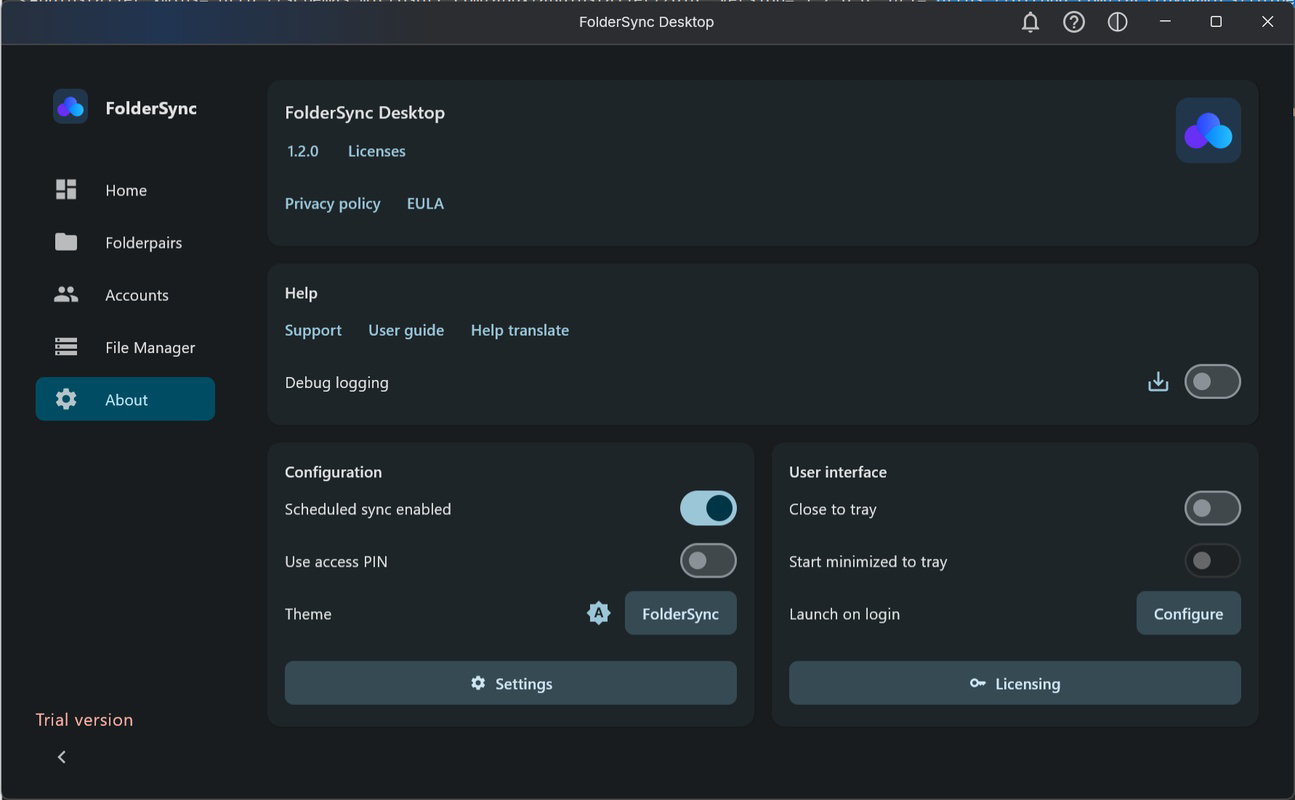Click the help question mark icon
The width and height of the screenshot is (1295, 800).
coord(1074,22)
